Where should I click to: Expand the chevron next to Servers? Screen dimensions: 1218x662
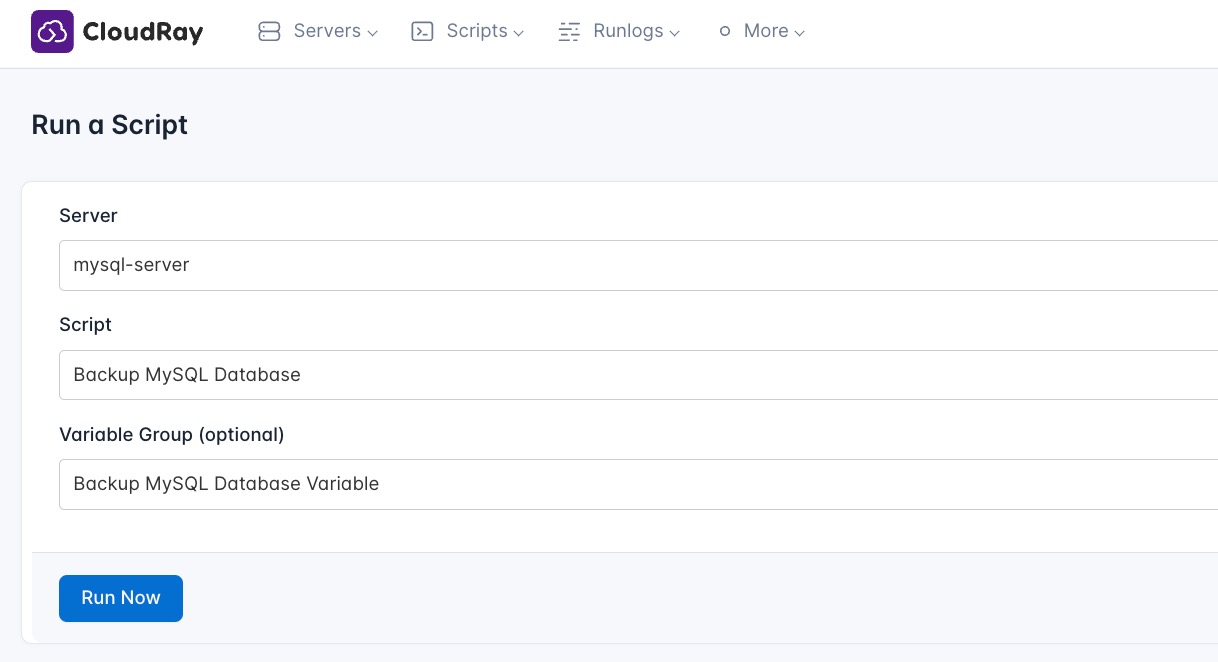pyautogui.click(x=372, y=33)
